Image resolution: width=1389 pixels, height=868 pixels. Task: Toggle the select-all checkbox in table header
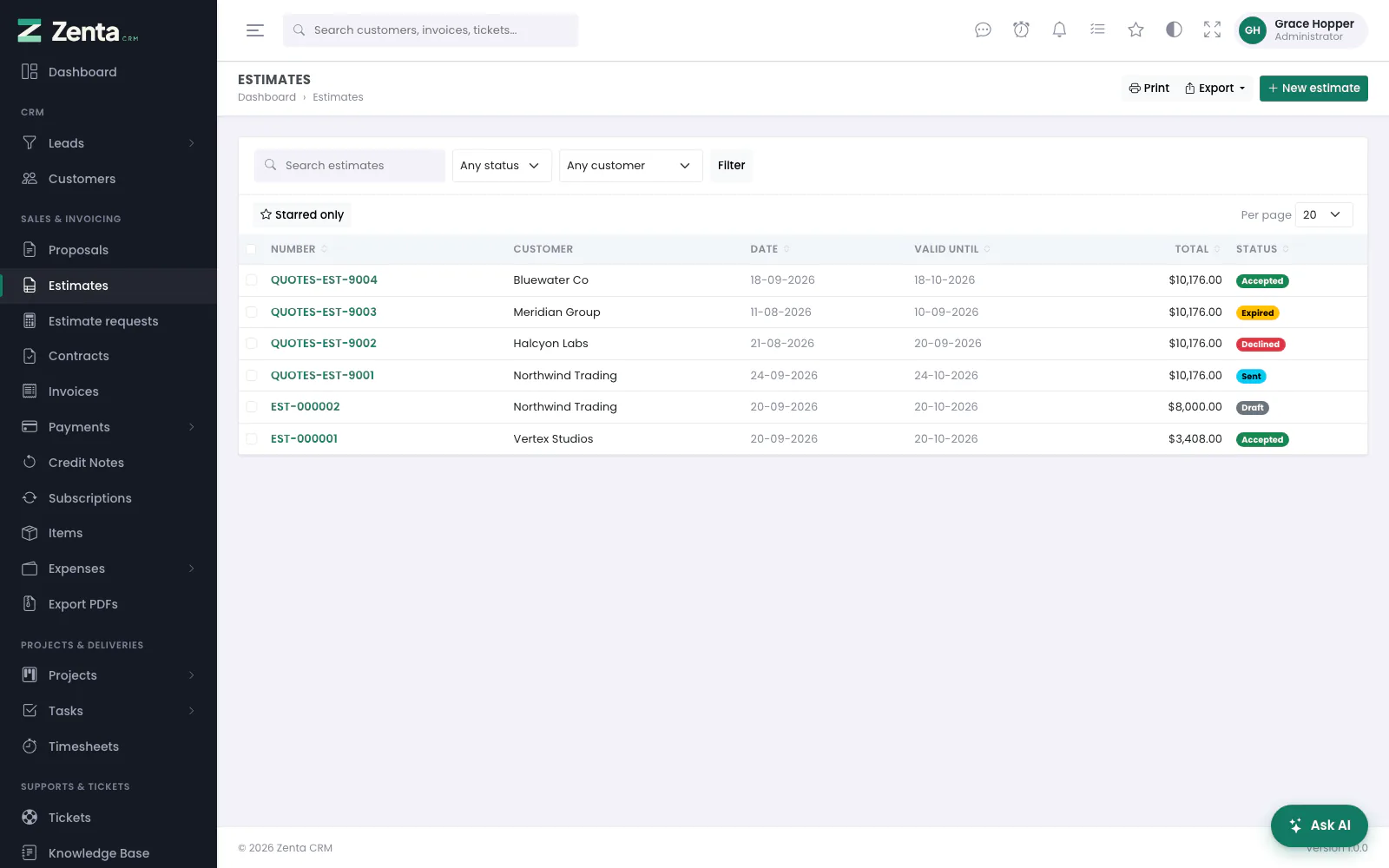tap(251, 249)
